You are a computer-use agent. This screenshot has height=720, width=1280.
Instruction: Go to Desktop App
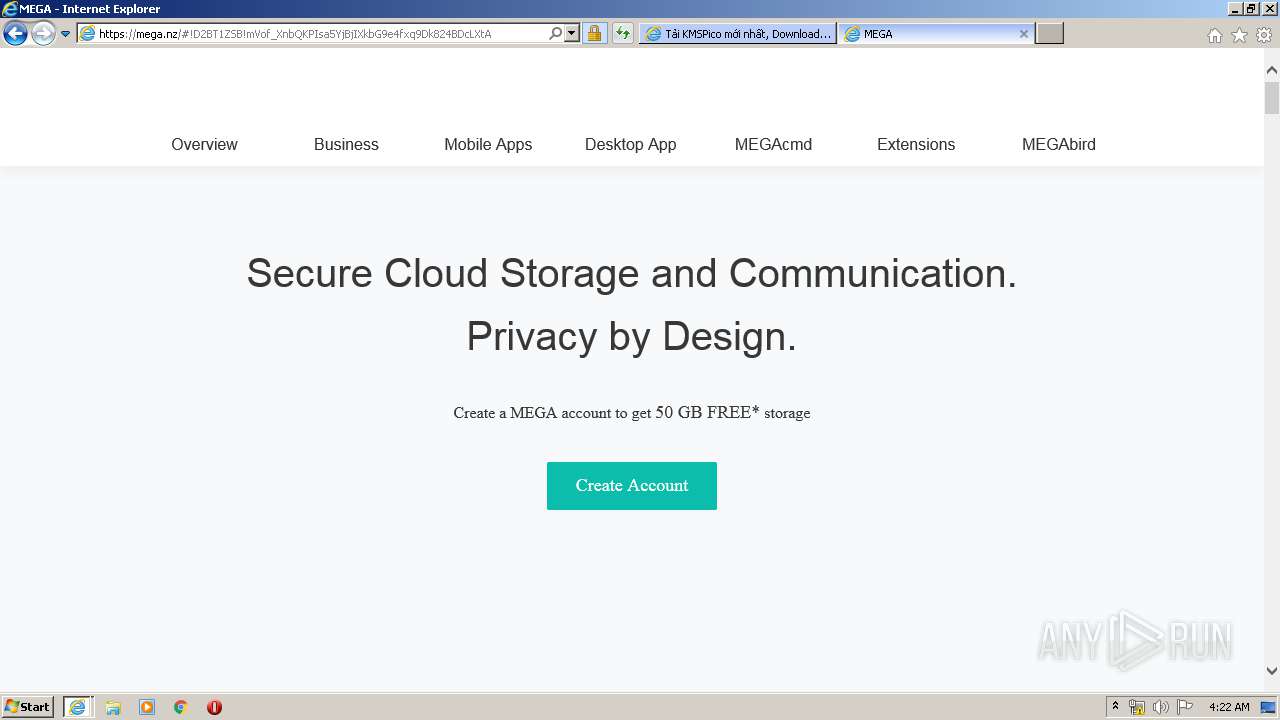click(x=630, y=144)
